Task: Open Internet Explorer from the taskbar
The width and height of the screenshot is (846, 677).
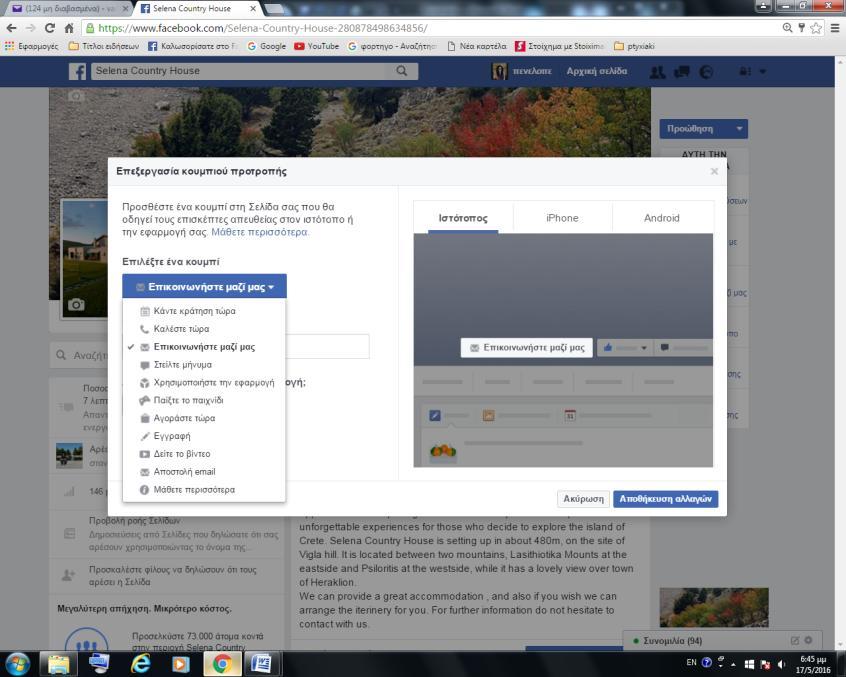Action: (141, 664)
